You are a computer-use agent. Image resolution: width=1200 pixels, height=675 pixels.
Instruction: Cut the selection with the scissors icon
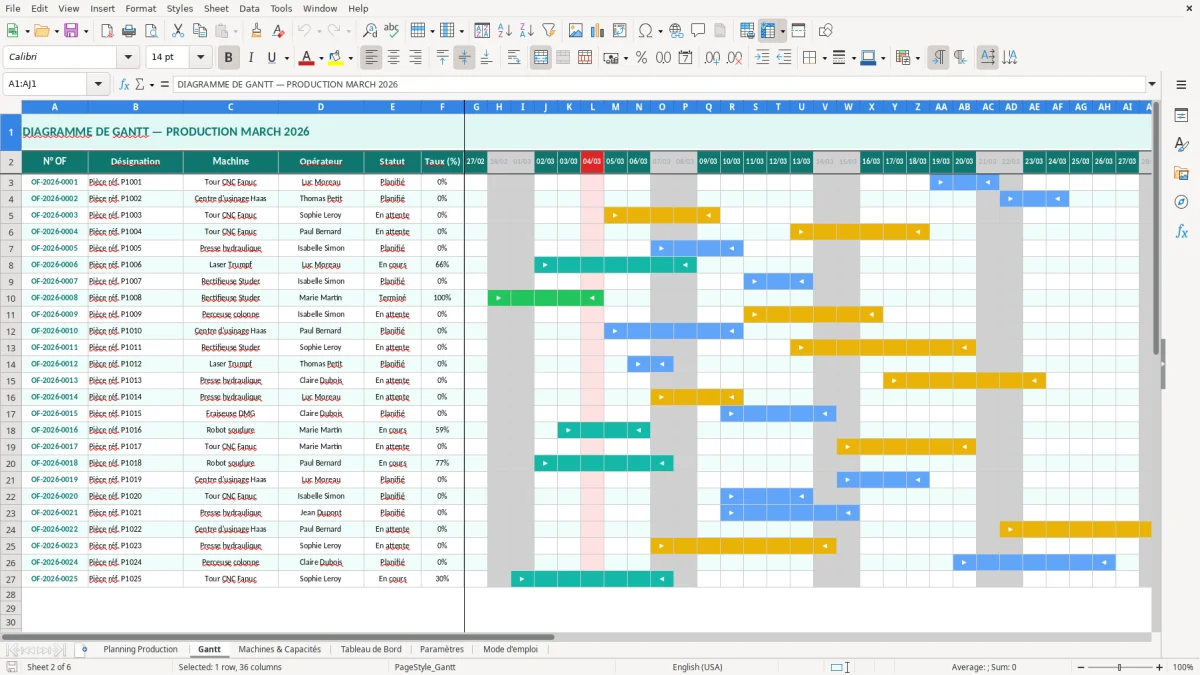pyautogui.click(x=178, y=31)
